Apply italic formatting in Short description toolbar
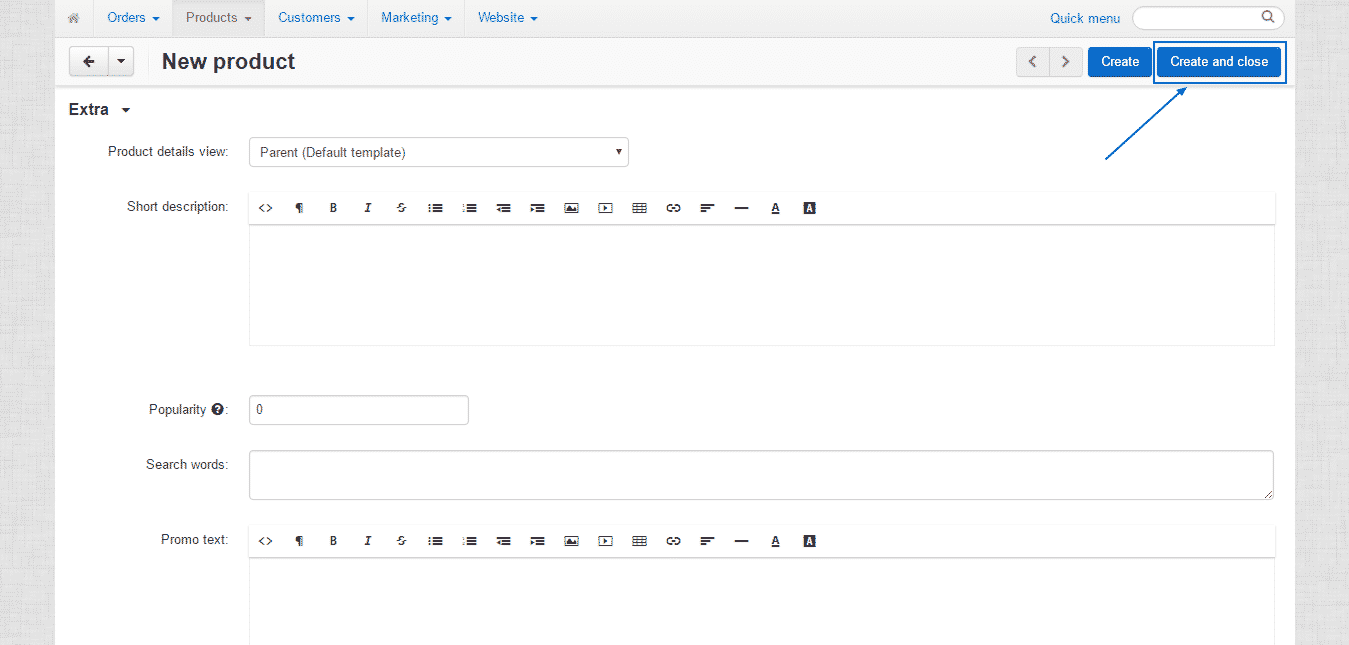The width and height of the screenshot is (1349, 645). 367,207
